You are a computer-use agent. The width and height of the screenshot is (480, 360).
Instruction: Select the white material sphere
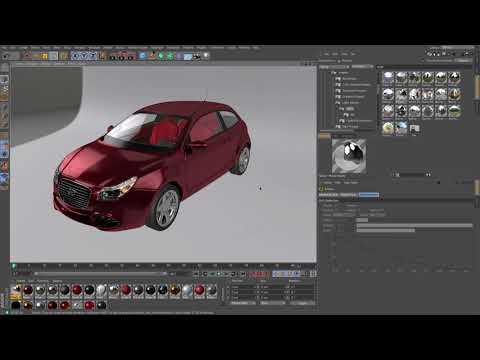(x=101, y=291)
